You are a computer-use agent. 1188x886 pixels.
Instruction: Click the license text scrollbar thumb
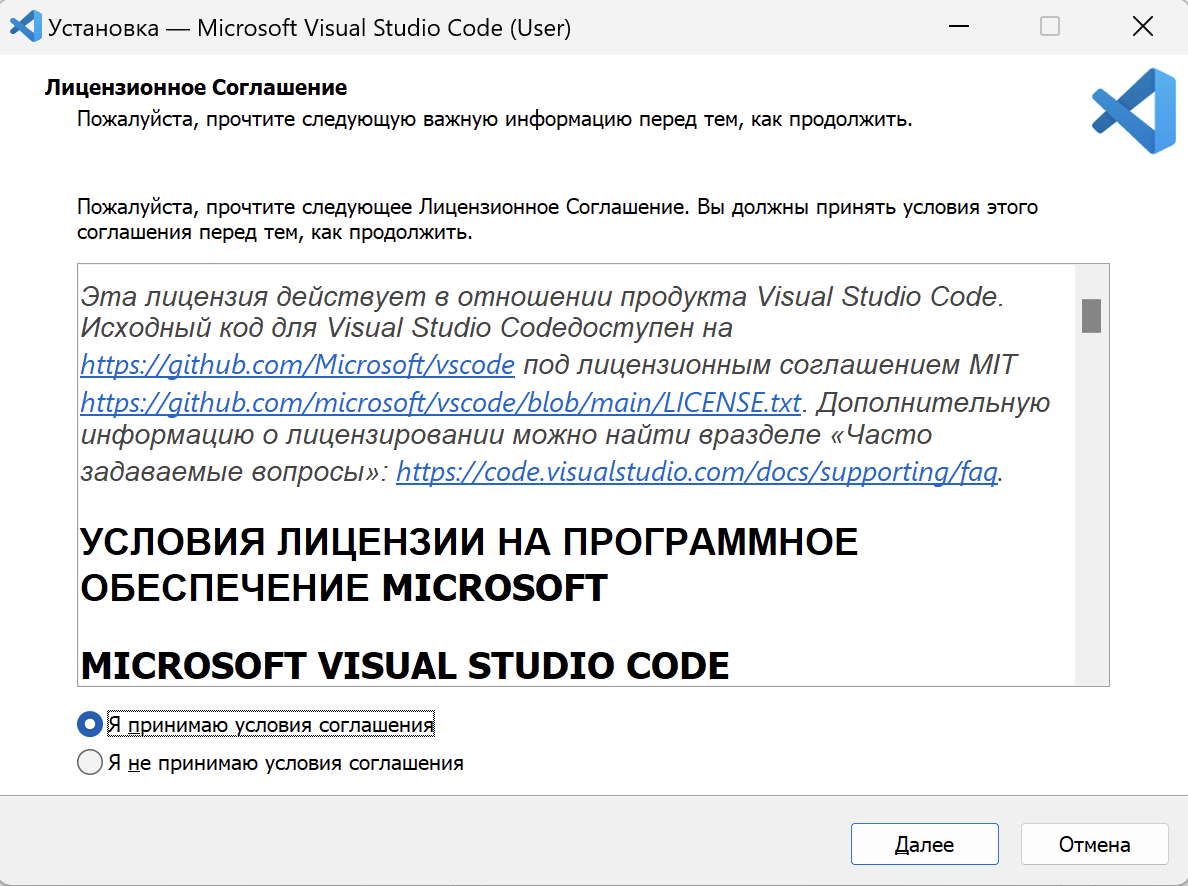pyautogui.click(x=1091, y=315)
